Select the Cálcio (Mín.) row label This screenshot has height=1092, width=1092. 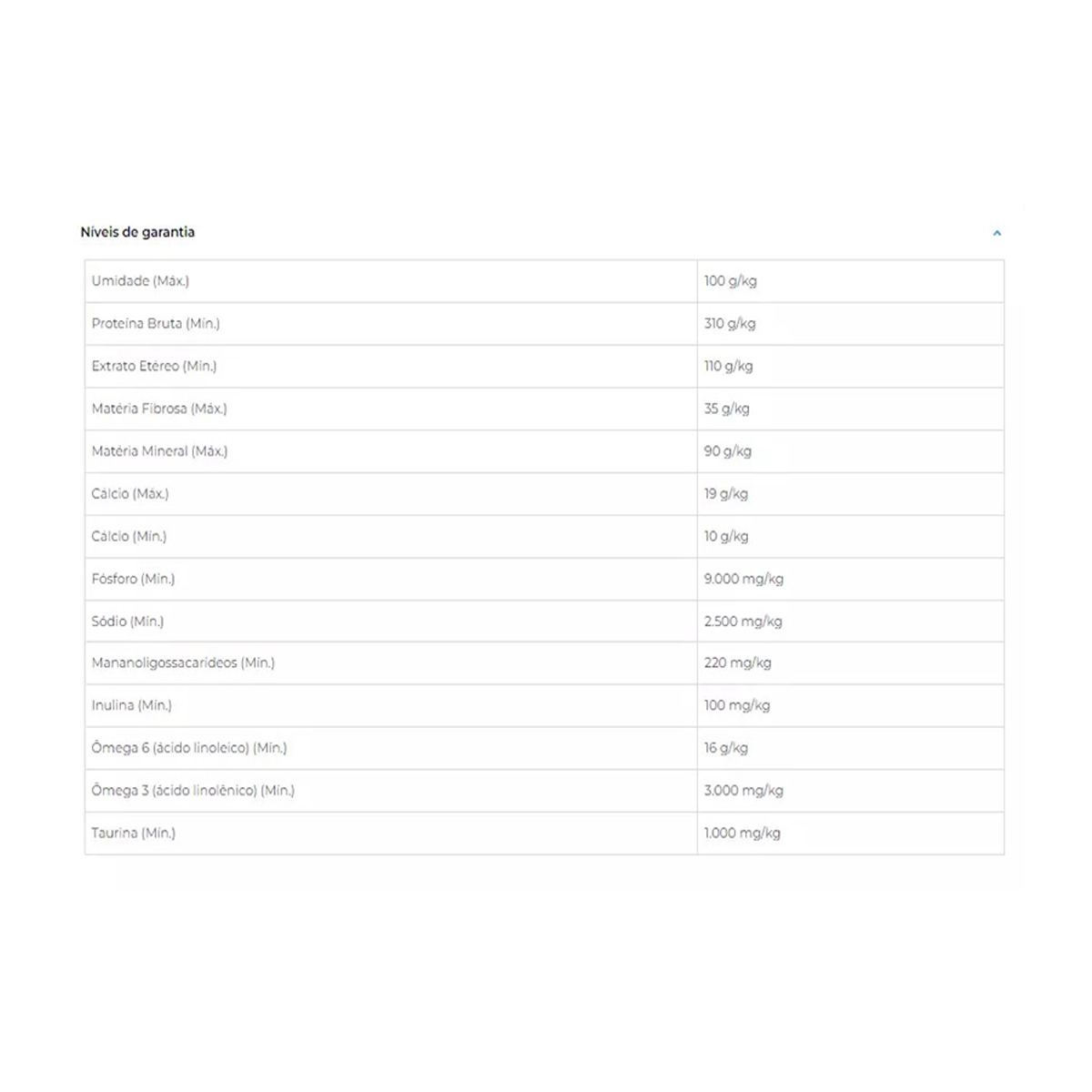click(x=129, y=537)
